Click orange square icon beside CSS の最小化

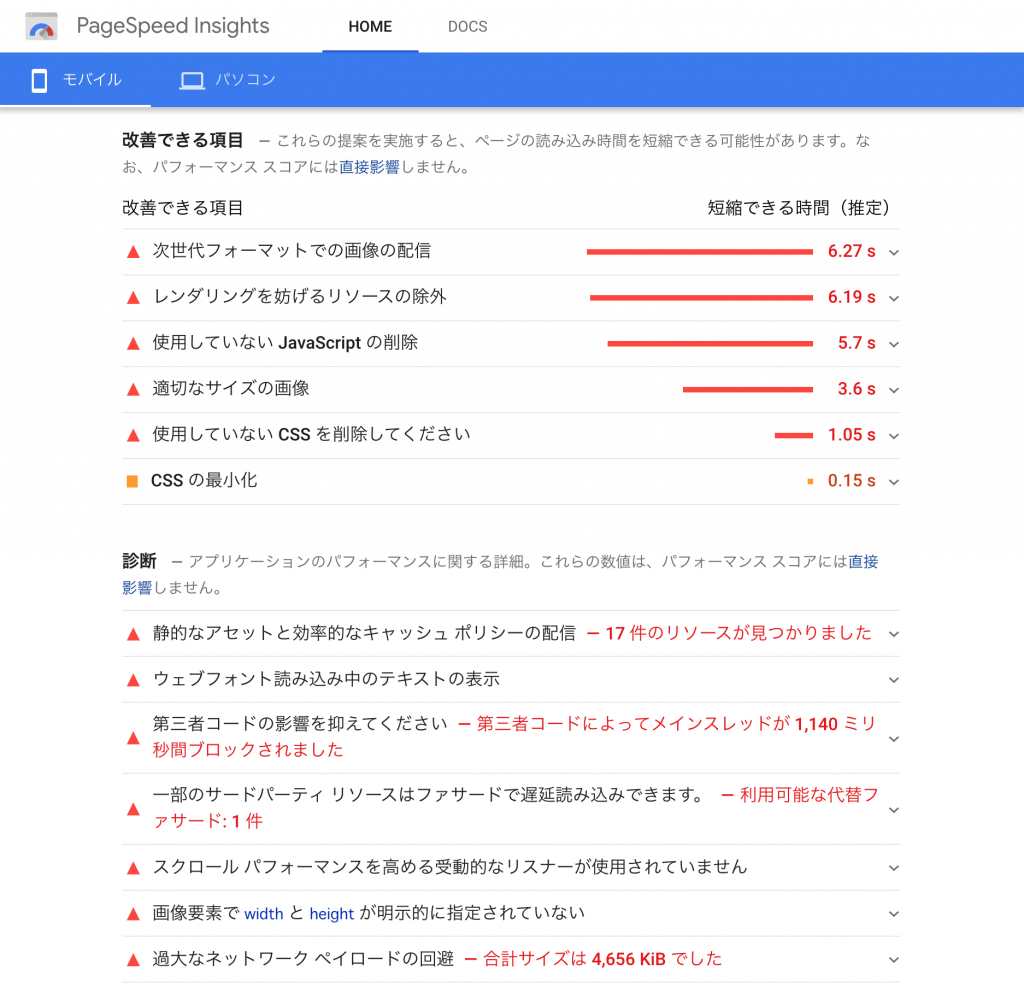click(132, 481)
